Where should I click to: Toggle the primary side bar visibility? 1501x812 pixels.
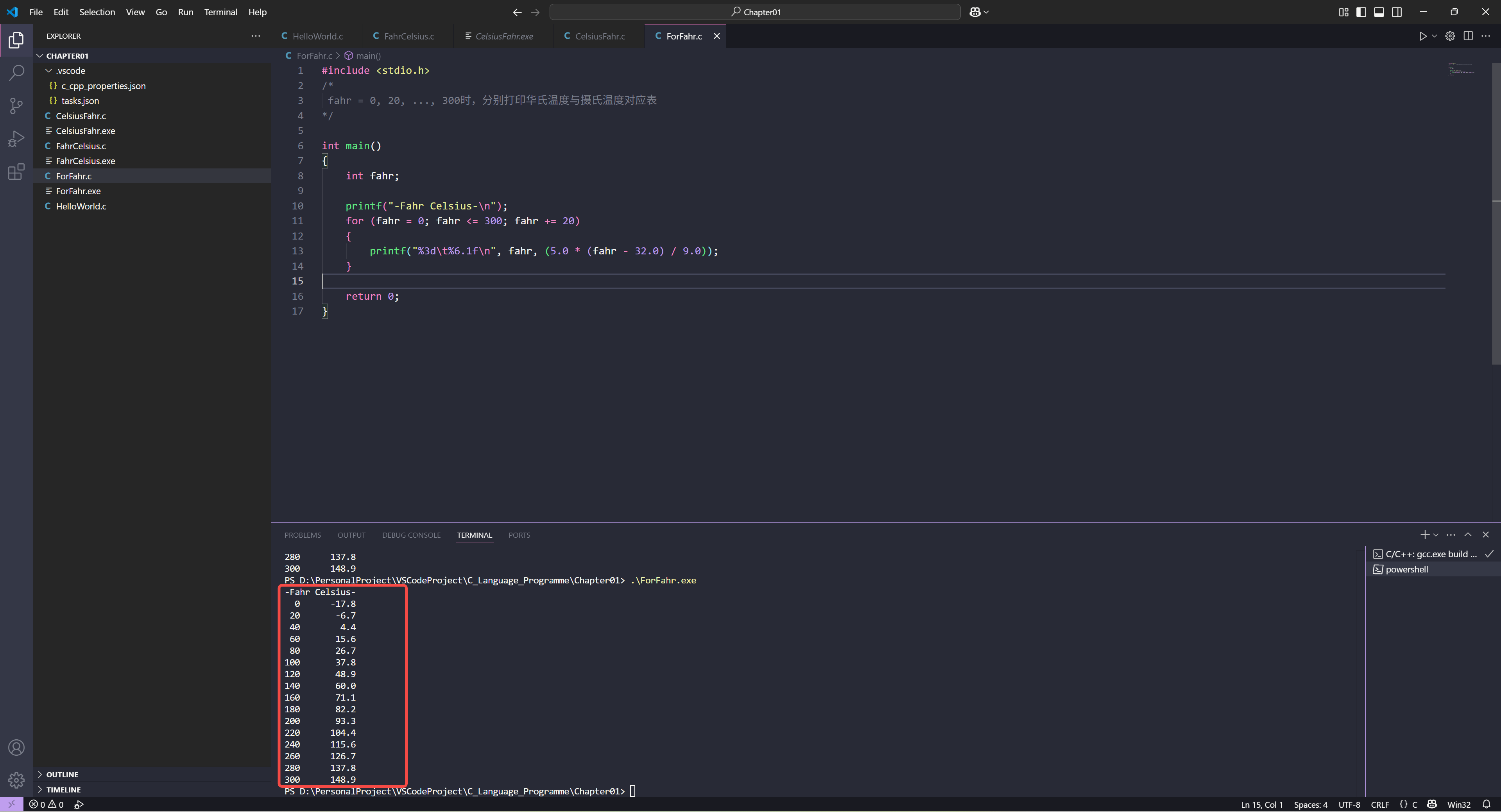click(x=1361, y=12)
